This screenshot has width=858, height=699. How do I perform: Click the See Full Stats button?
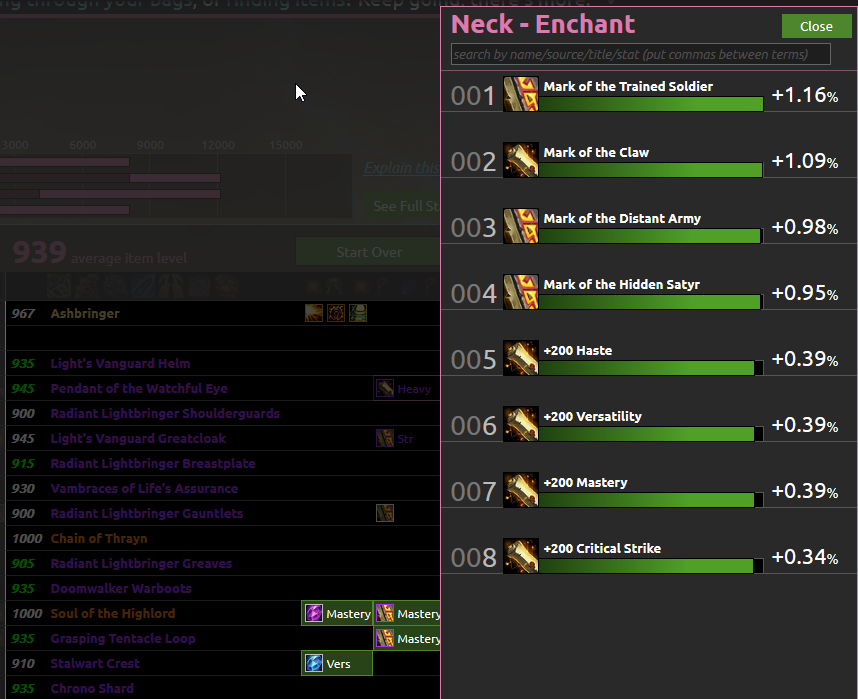click(402, 206)
